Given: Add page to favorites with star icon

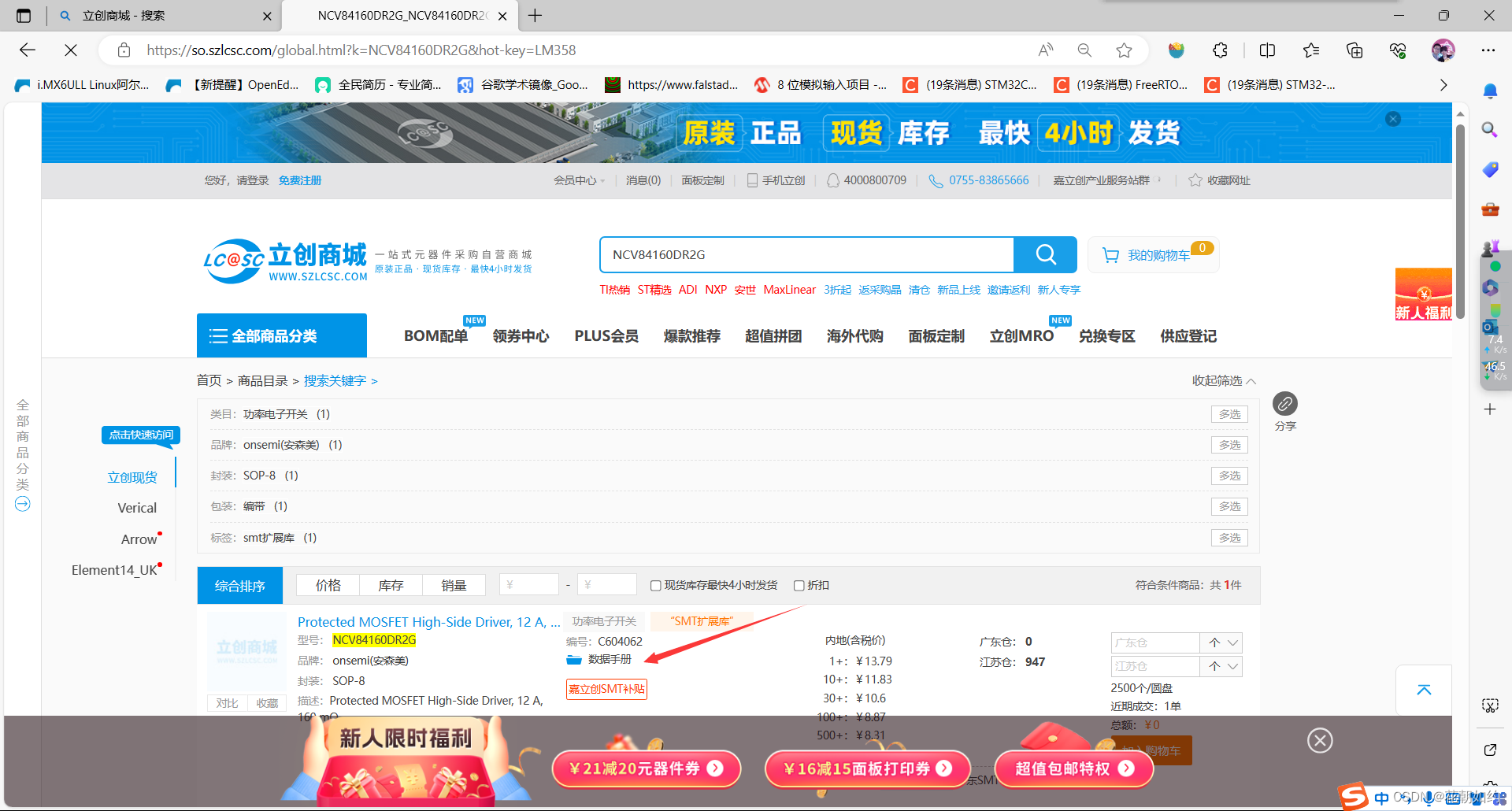Looking at the screenshot, I should click(x=1124, y=50).
